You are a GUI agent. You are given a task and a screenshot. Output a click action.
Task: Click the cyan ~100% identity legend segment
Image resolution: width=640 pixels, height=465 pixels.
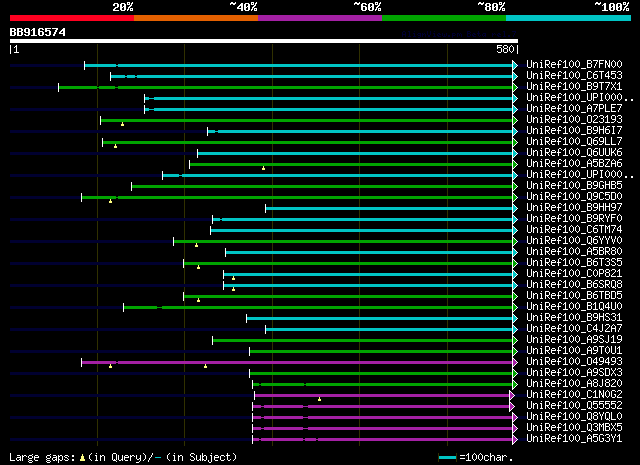[x=569, y=18]
